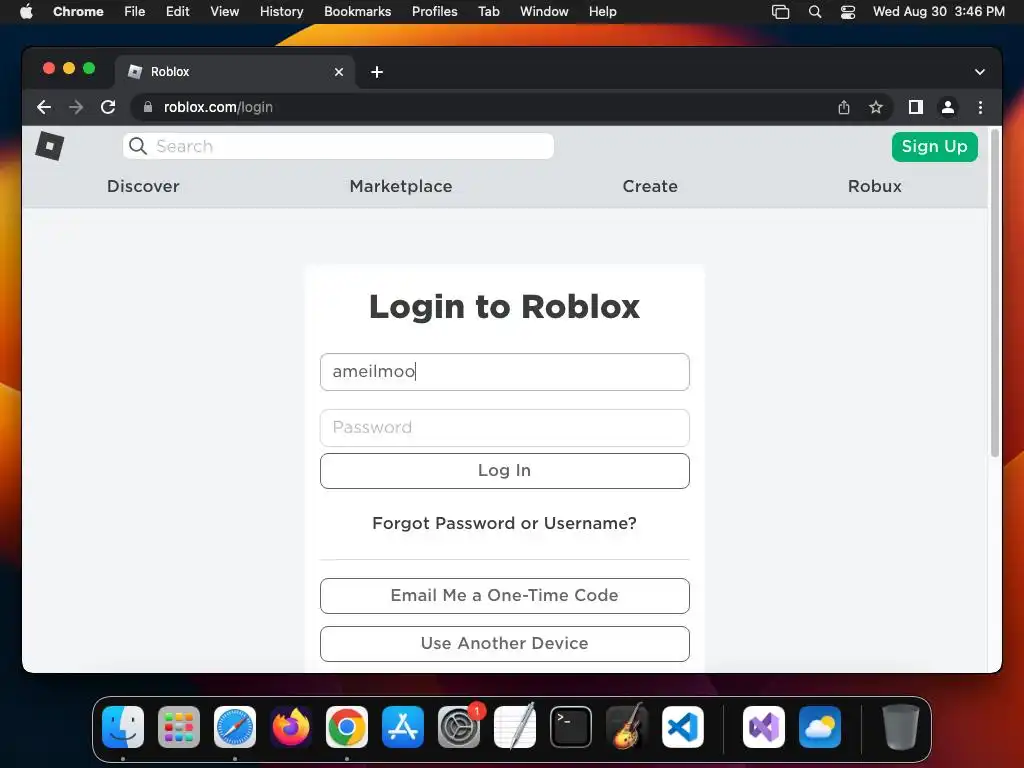Open TextEdit from the Dock
Image resolution: width=1024 pixels, height=768 pixels.
[515, 727]
